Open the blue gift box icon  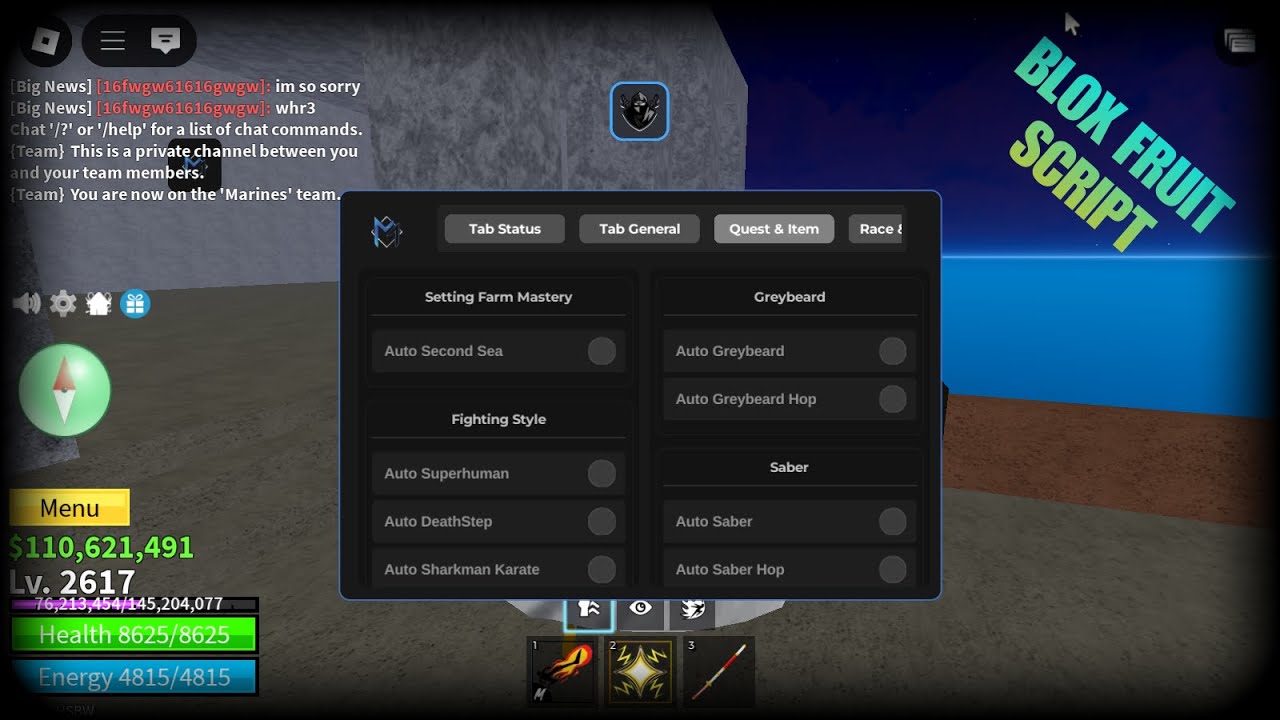[135, 303]
